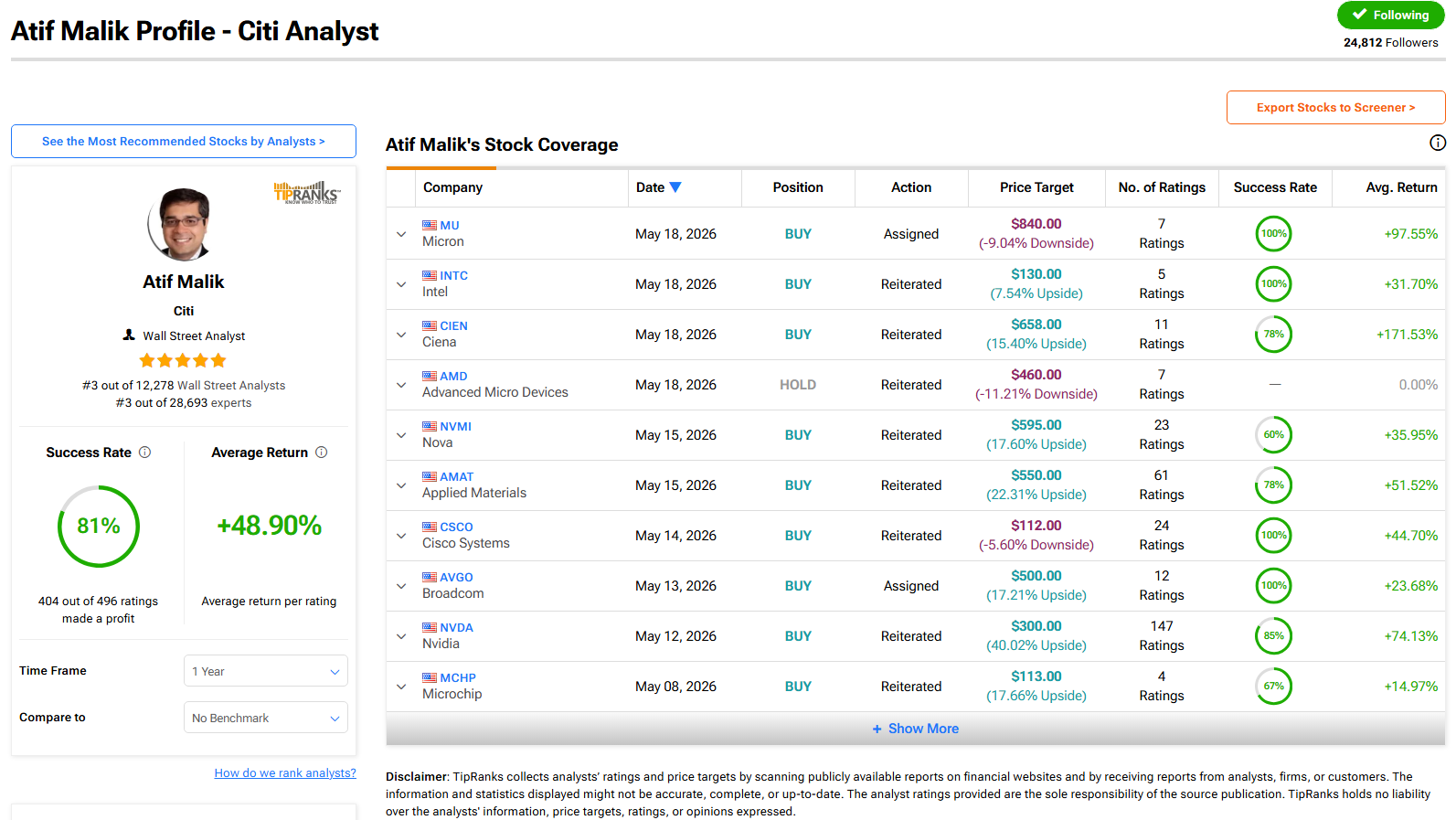Viewport: 1456px width, 820px height.
Task: Open the AVGO ticker link
Action: point(456,577)
